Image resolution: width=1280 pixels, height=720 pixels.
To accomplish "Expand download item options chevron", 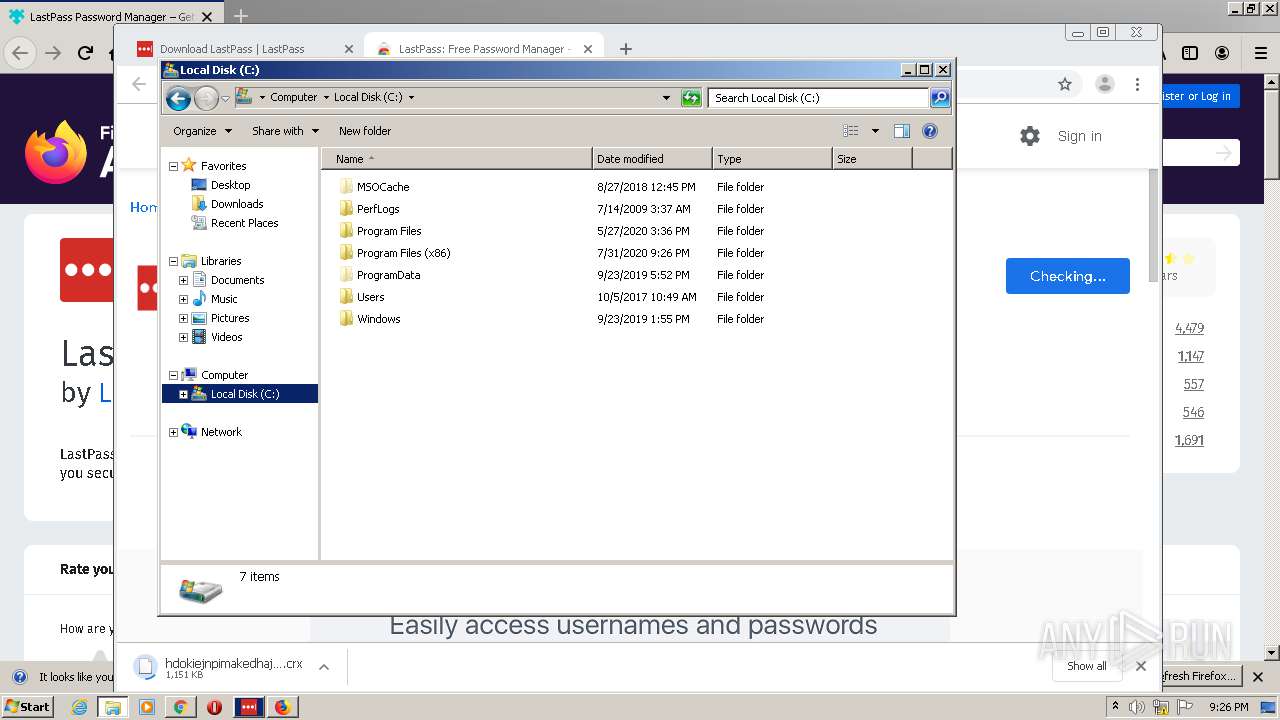I will point(323,667).
